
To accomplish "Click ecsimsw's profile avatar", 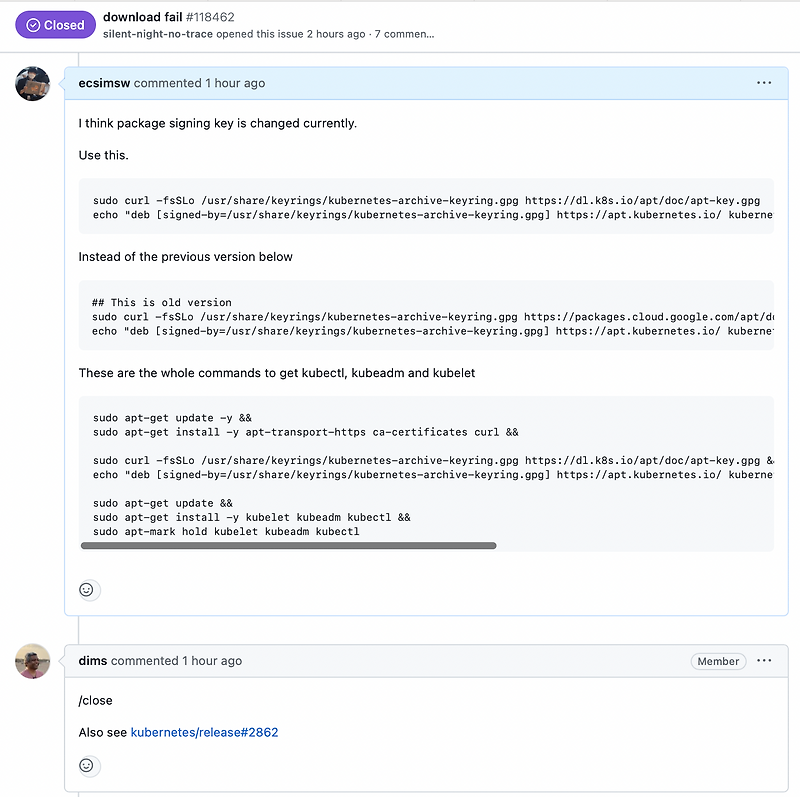I will 32,84.
